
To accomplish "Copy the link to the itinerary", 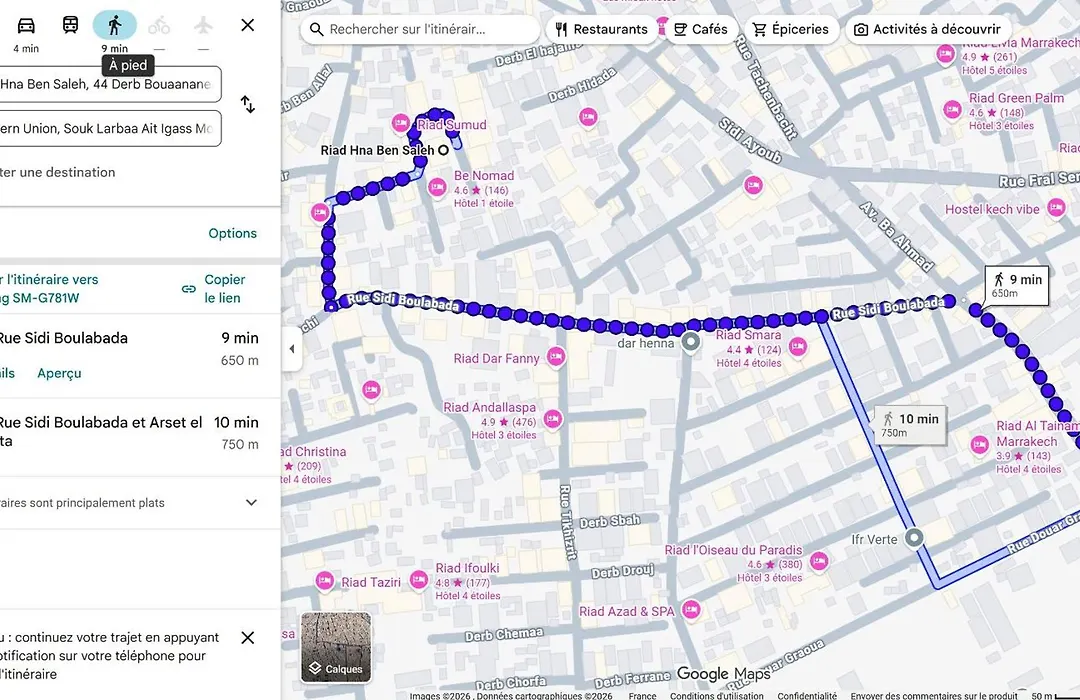I will 213,289.
